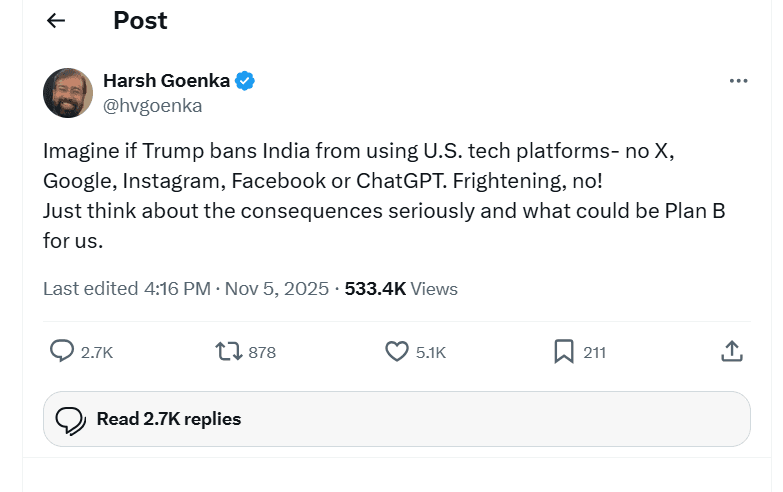This screenshot has width=783, height=492.
Task: Bookmark this post
Action: pyautogui.click(x=564, y=351)
